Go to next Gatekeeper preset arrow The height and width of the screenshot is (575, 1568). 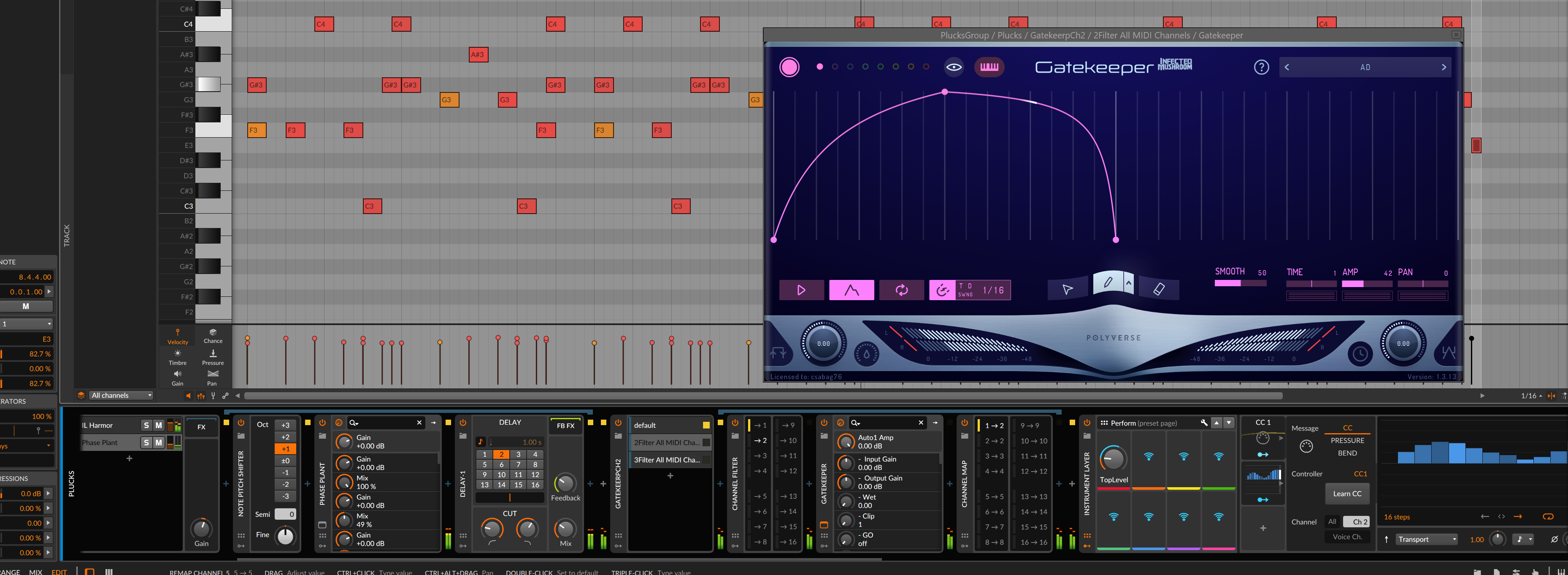(x=1444, y=67)
